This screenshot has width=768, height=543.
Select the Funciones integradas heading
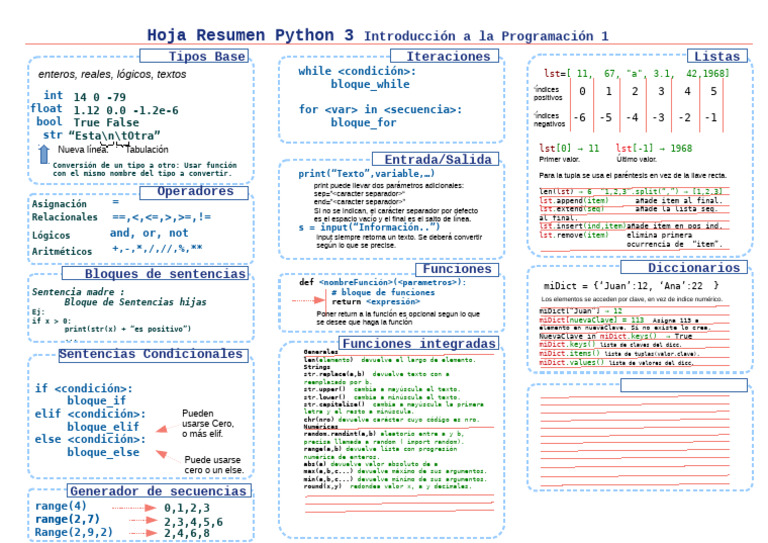pyautogui.click(x=418, y=344)
